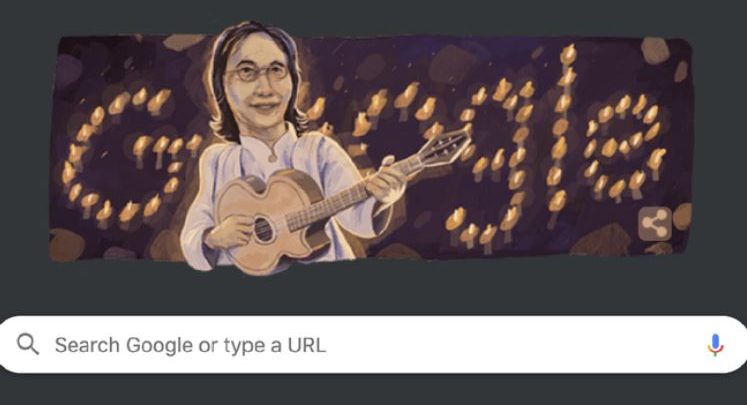Click the acoustic guitar body in the doodle

click(x=272, y=222)
